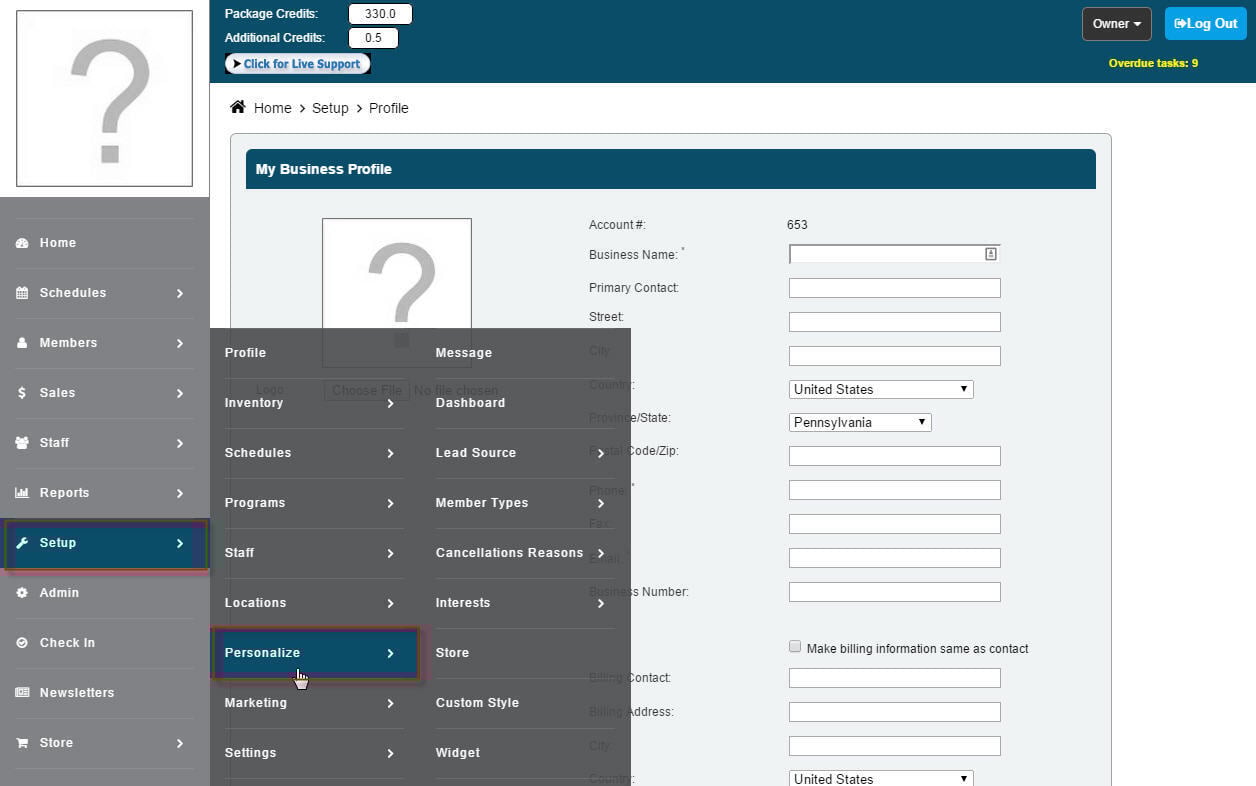
Task: Click the Reports bar chart icon
Action: click(22, 493)
